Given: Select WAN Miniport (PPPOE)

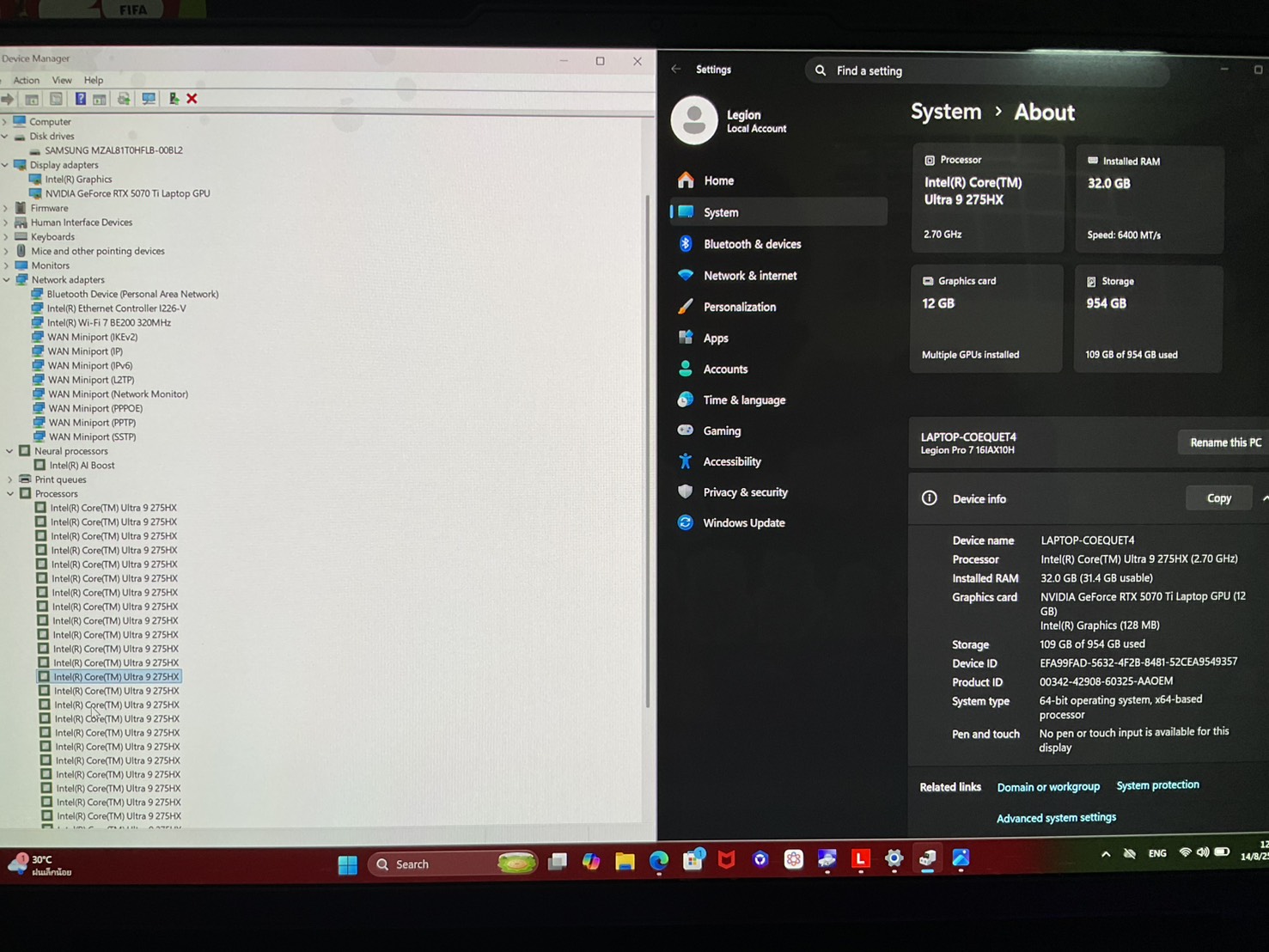Looking at the screenshot, I should pos(95,408).
